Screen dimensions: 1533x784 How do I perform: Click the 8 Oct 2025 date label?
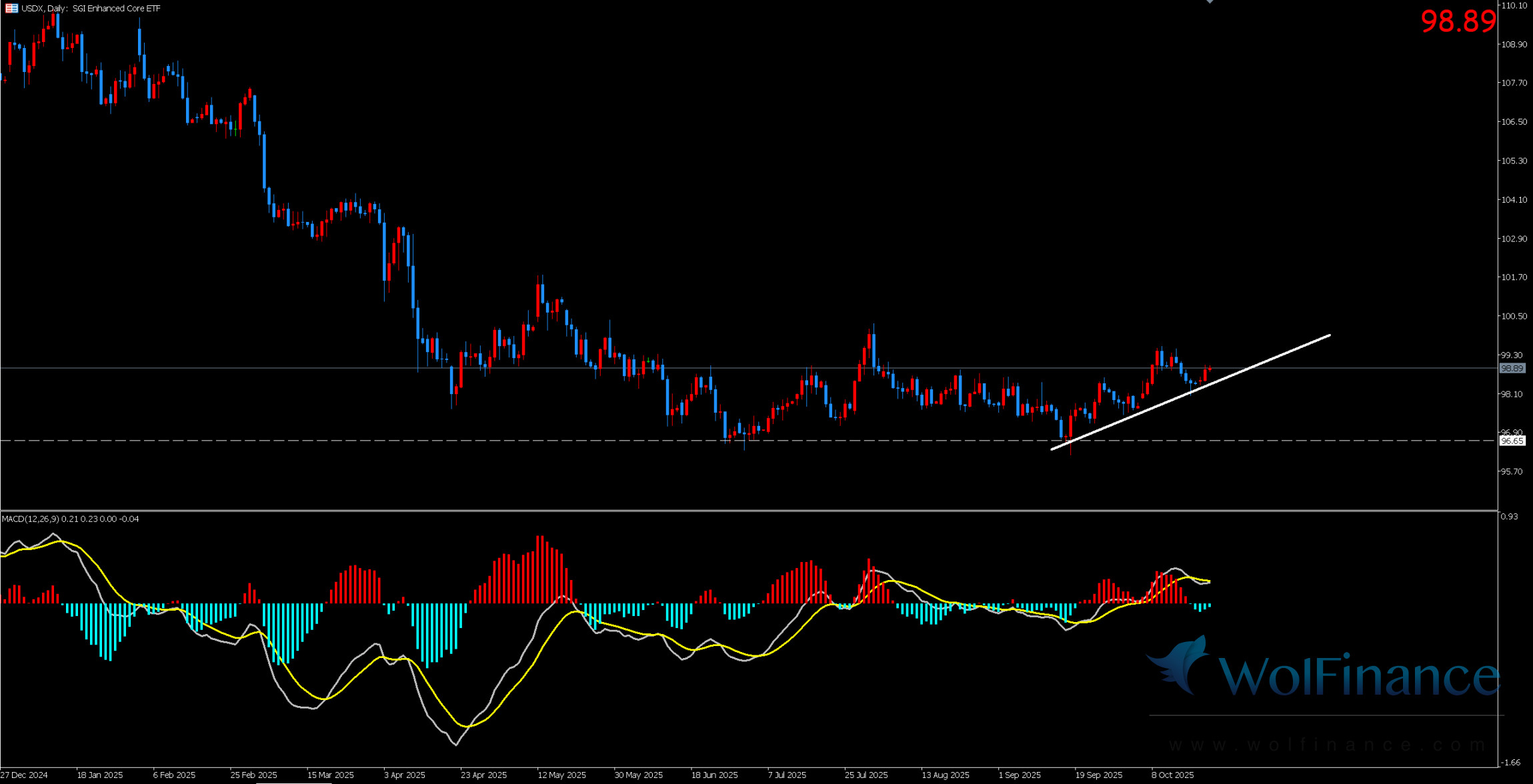click(1172, 775)
